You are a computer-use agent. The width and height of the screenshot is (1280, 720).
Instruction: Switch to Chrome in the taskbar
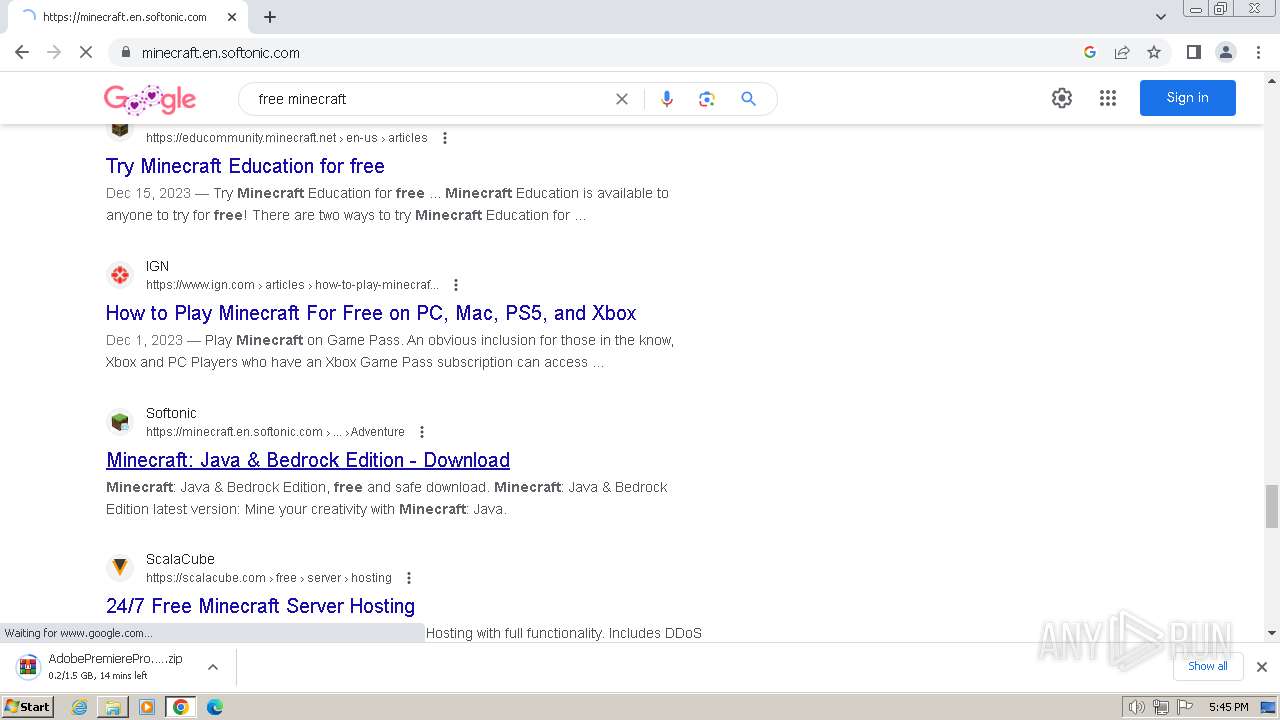point(181,707)
